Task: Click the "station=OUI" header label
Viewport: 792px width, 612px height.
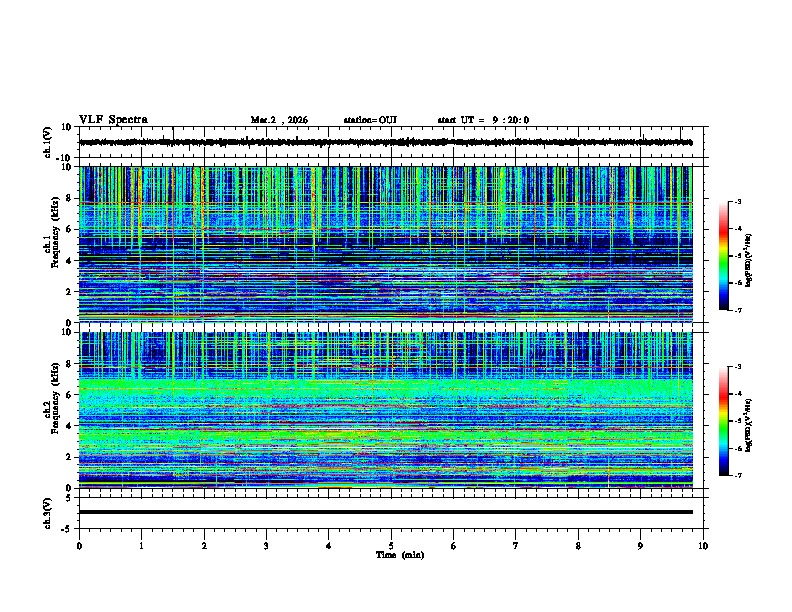Action: tap(370, 120)
